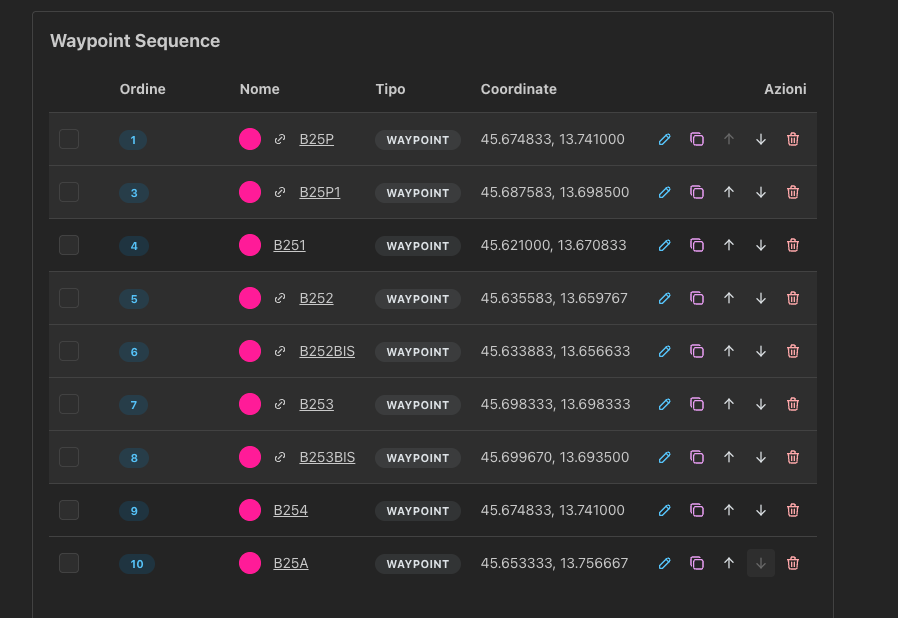Delete the B25A waypoint
This screenshot has height=618, width=898.
click(793, 564)
